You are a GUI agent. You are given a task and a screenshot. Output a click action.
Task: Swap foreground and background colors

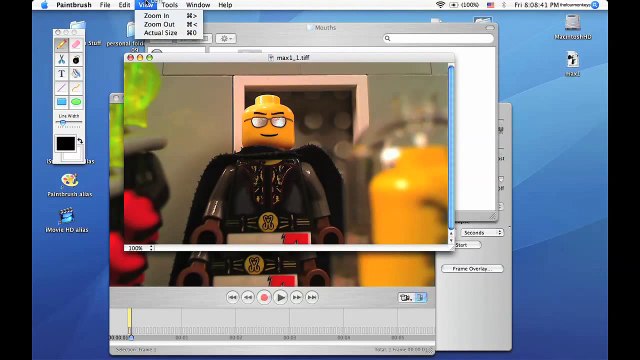point(80,141)
